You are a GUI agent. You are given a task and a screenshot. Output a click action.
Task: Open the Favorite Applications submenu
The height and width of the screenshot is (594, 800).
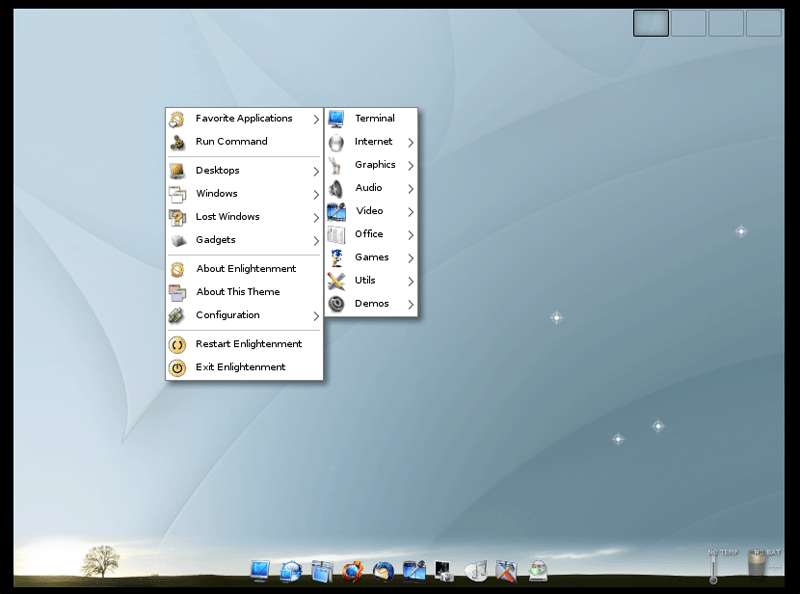(x=244, y=118)
